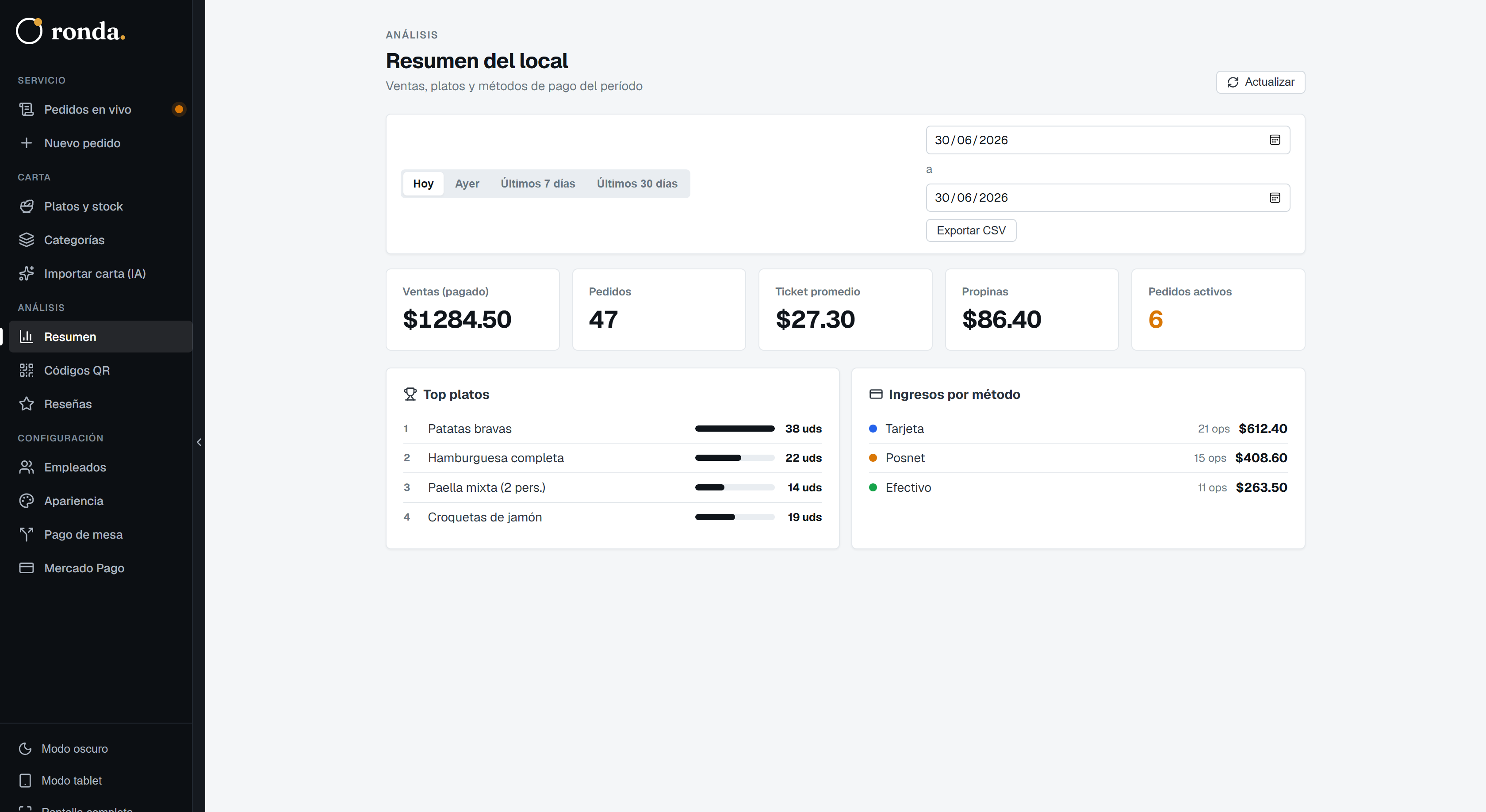Toggle Modo oscuro
Screen dimensions: 1486x812
pyautogui.click(x=96, y=748)
